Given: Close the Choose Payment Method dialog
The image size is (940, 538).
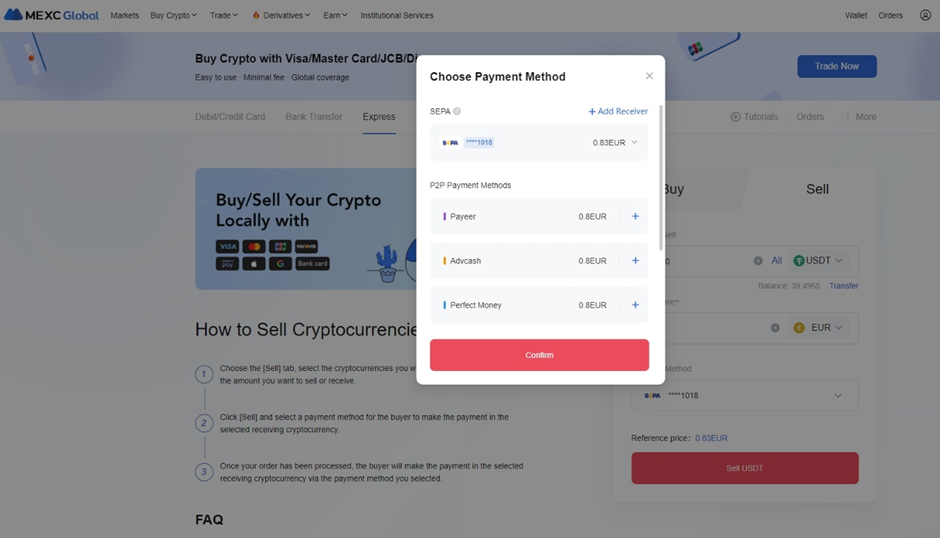Looking at the screenshot, I should pos(649,76).
